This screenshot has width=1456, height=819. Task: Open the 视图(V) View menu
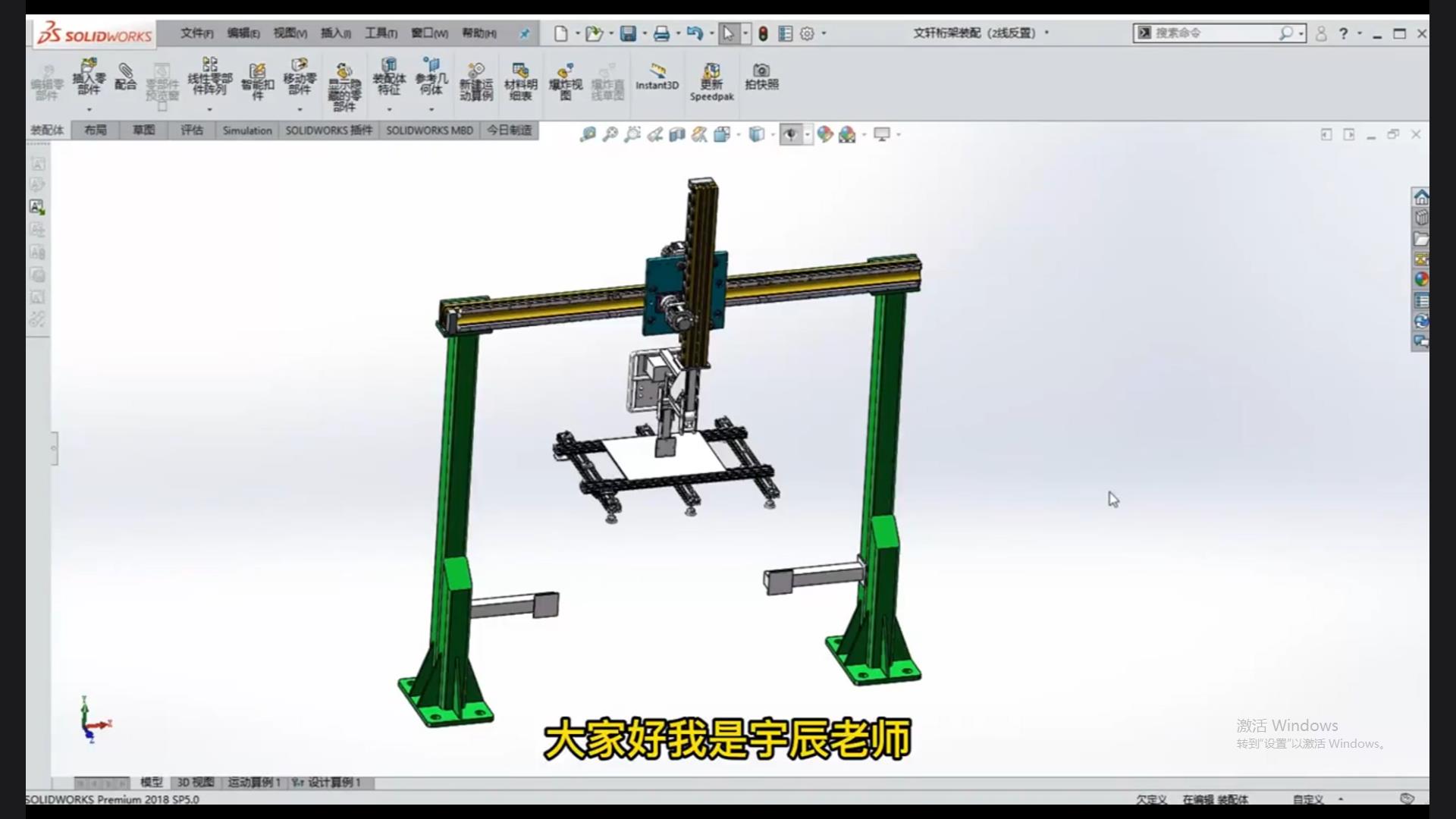tap(290, 33)
